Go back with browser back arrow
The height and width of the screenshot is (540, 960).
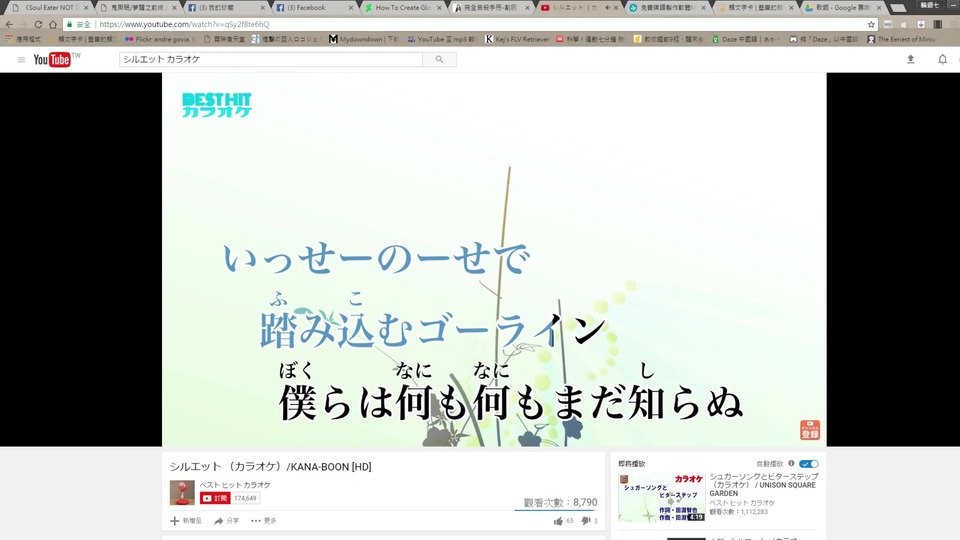(x=9, y=24)
